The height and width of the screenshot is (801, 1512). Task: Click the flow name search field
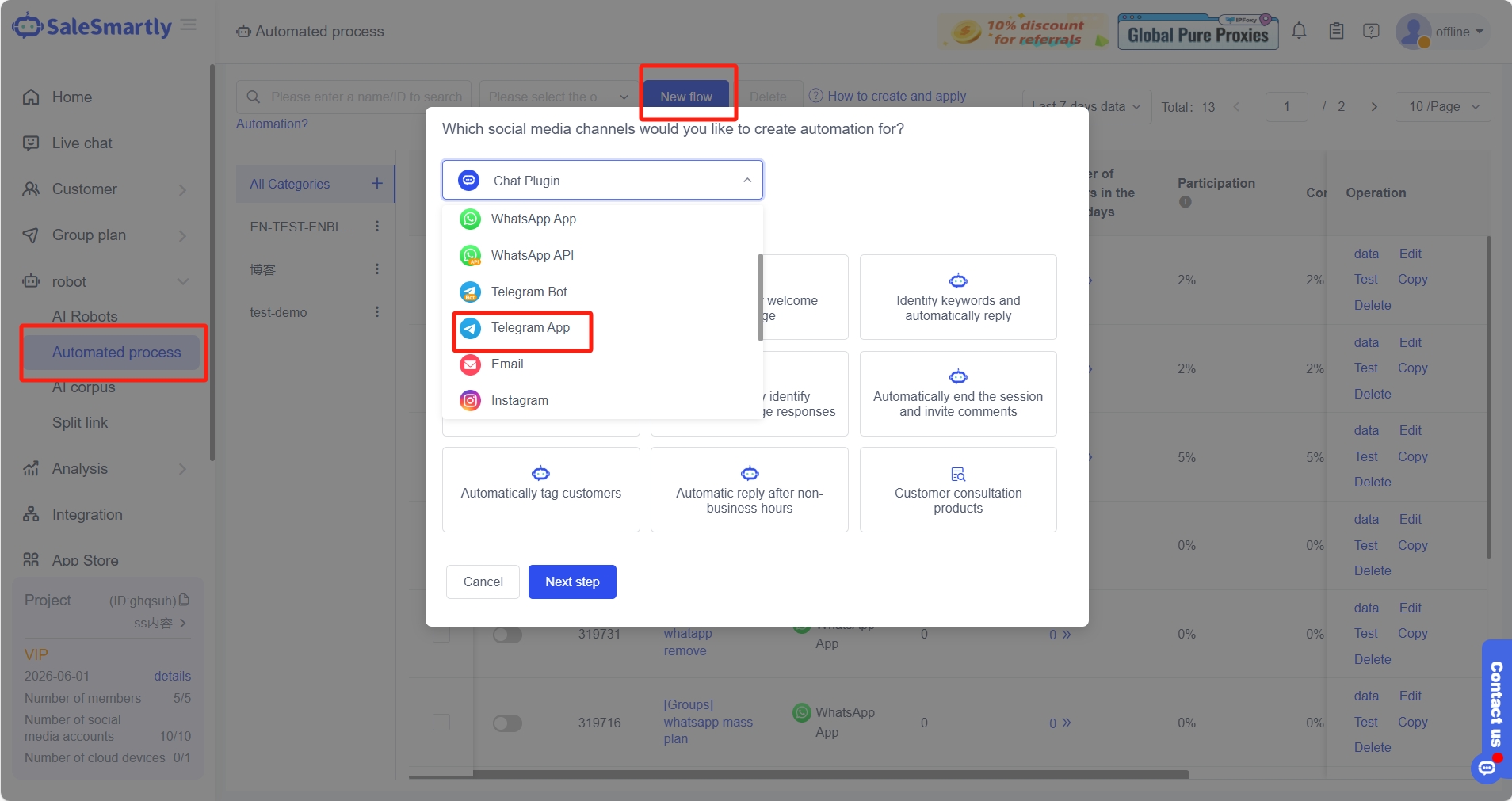[x=365, y=96]
